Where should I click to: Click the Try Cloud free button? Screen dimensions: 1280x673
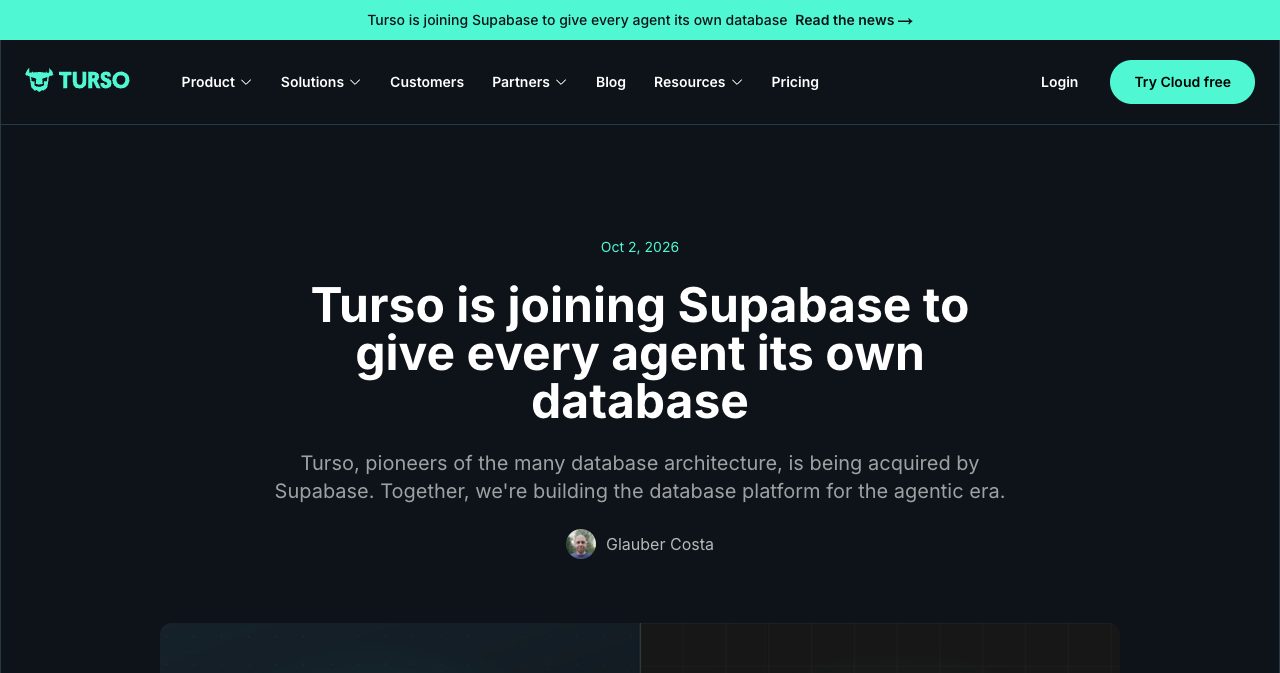1182,82
